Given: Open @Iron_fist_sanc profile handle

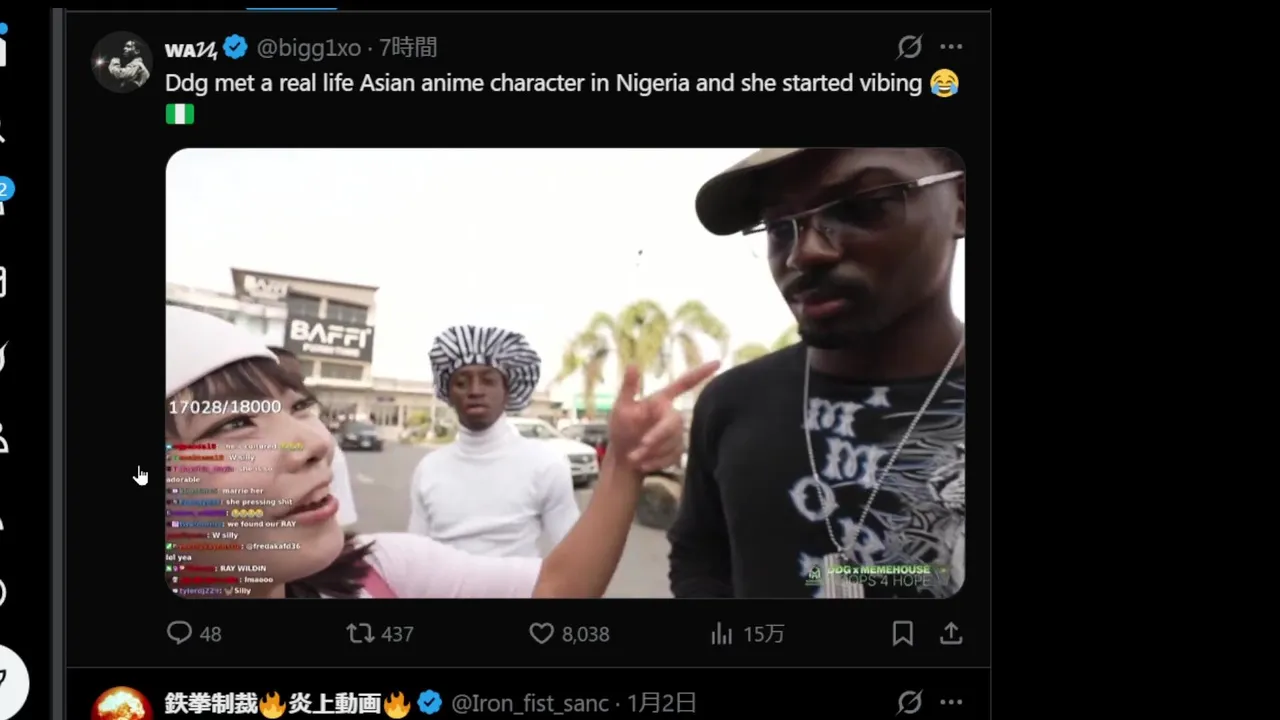Looking at the screenshot, I should click(530, 703).
